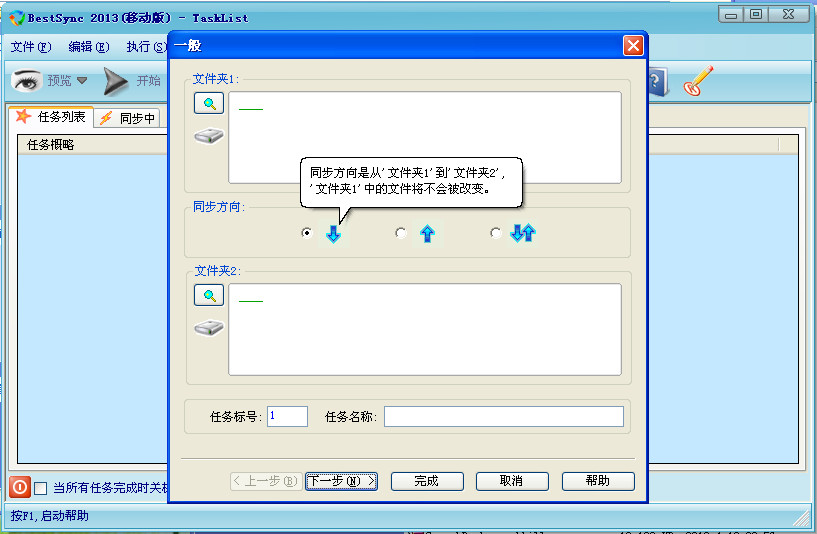
Task: Click the 下一步(N) button
Action: pos(341,481)
